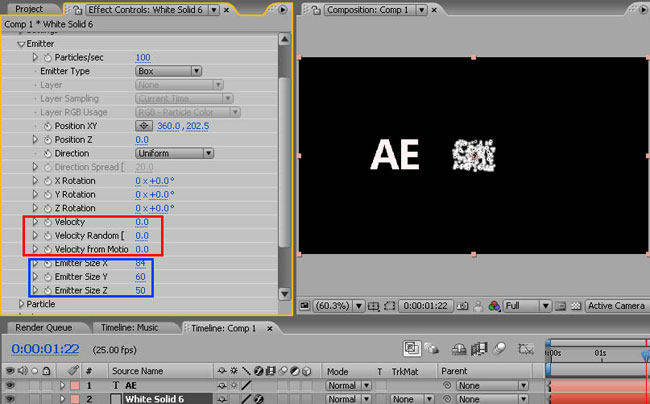Screen dimensions: 650x404
Task: Toggle visibility of White Solid 6 layer
Action: point(11,399)
